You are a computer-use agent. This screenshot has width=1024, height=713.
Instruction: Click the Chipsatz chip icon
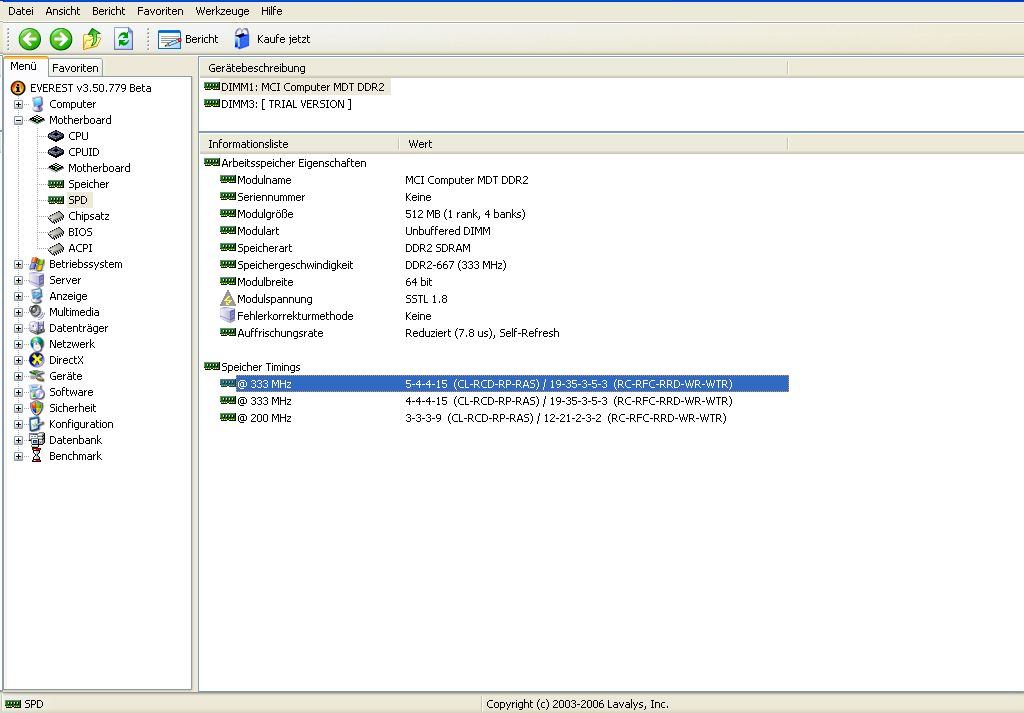pos(56,216)
